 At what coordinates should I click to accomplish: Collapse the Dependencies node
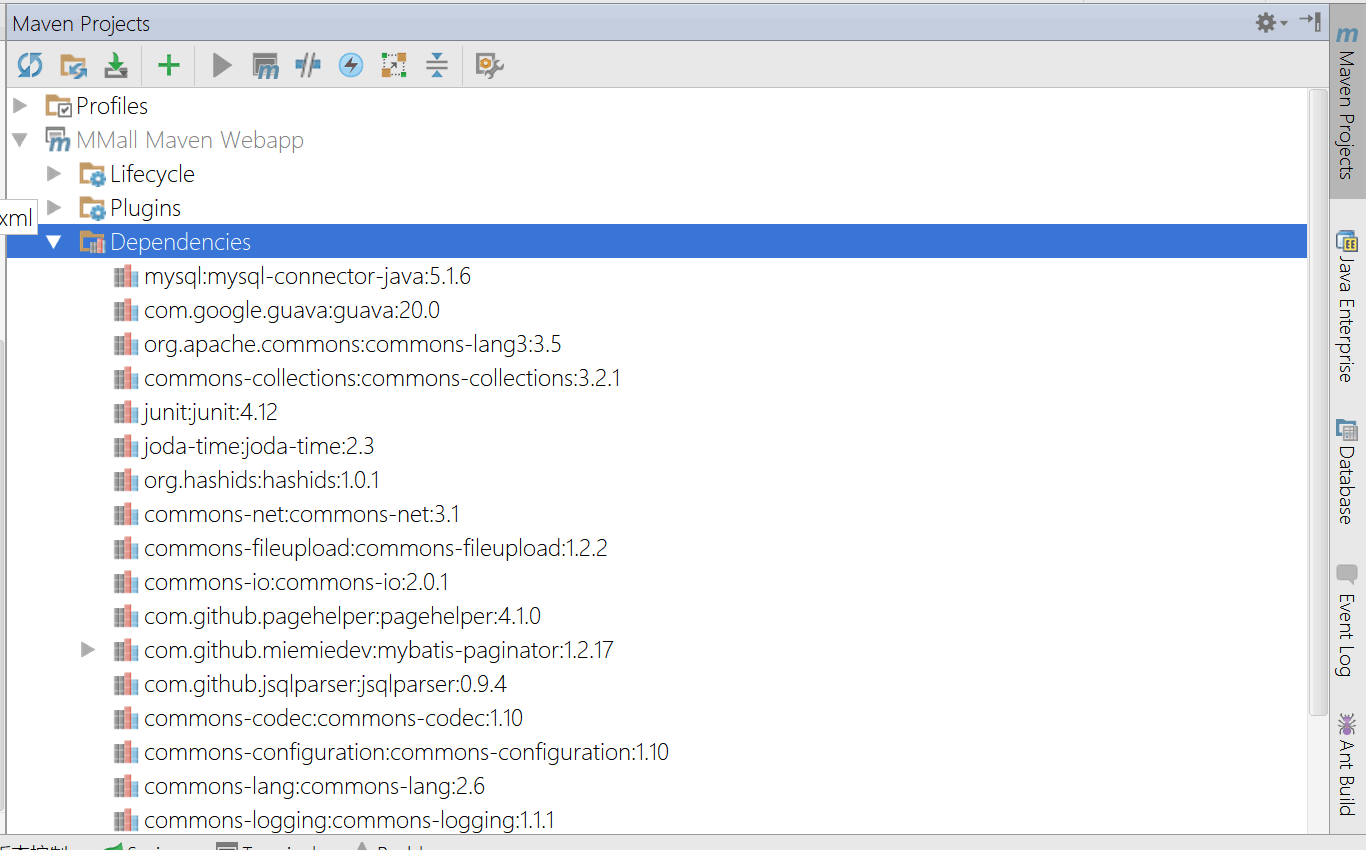point(54,242)
